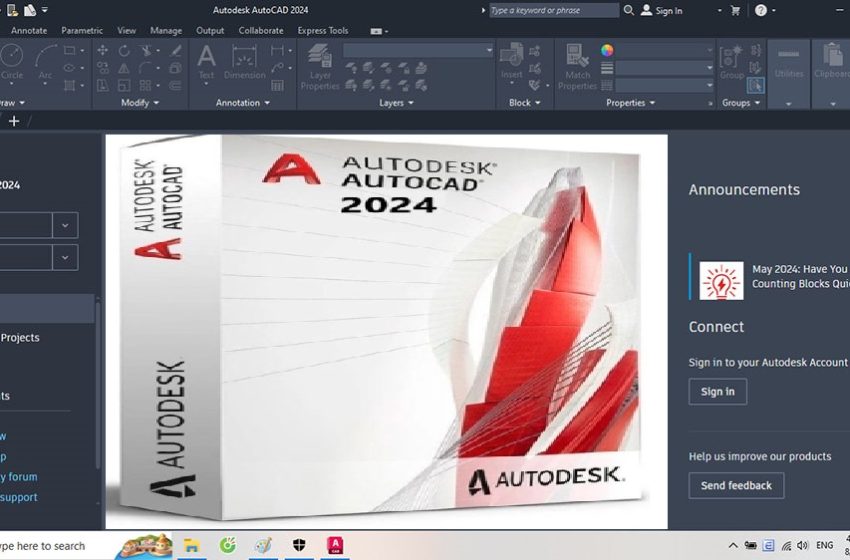Pick the Ellipse tool in Draw panel
Viewport: 850px width, 560px height.
click(x=70, y=68)
